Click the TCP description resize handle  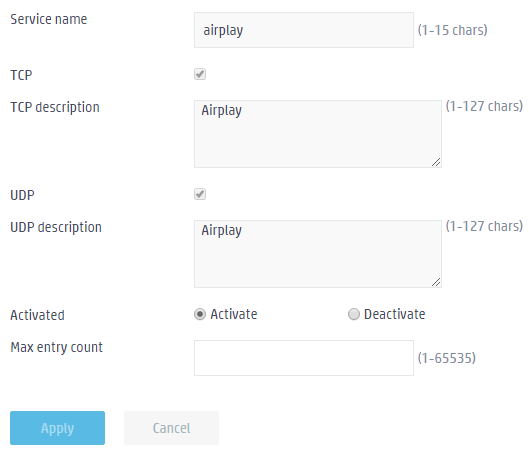tap(436, 162)
